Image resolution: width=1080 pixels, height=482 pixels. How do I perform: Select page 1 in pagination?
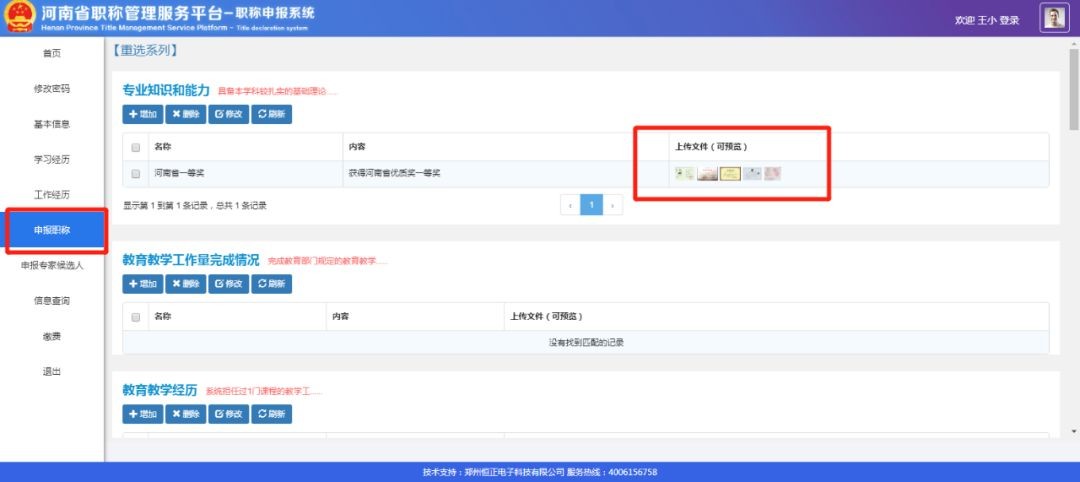point(592,205)
